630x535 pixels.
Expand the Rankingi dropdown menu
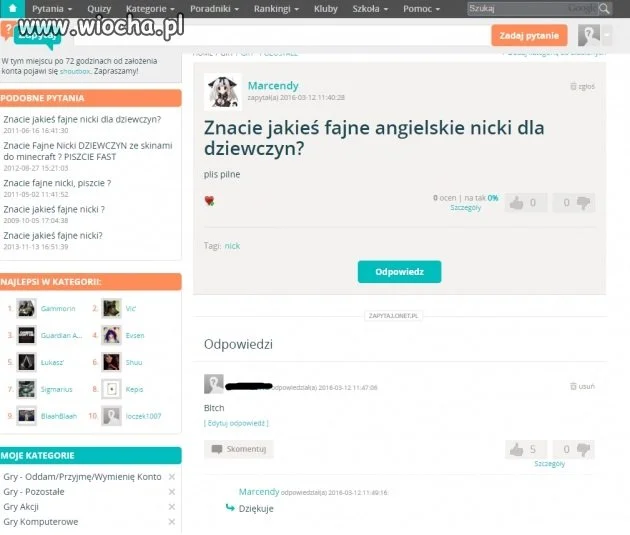[276, 8]
